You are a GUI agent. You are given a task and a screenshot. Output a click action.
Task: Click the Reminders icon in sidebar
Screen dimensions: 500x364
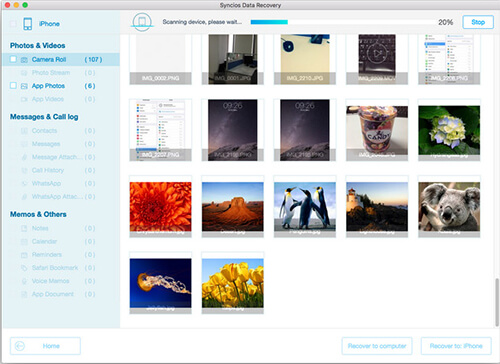point(24,255)
